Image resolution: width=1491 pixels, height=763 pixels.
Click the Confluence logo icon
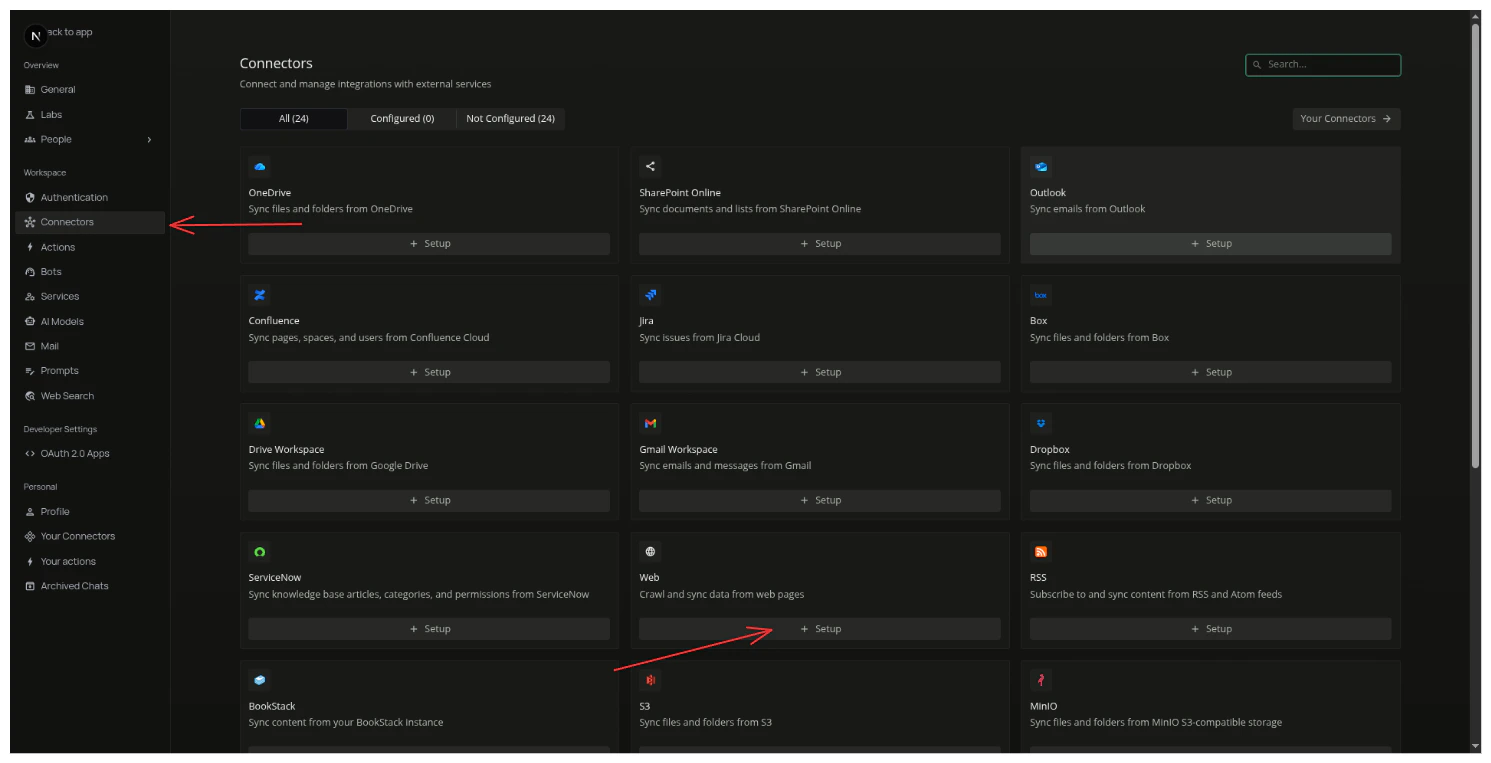point(260,295)
